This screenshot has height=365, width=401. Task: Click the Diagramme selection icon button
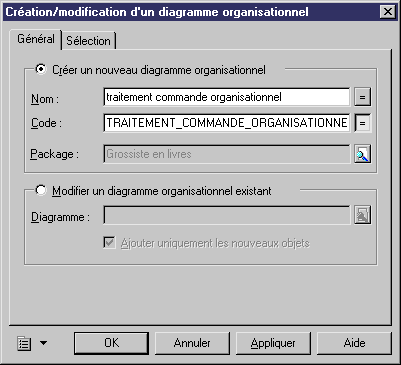click(x=362, y=215)
